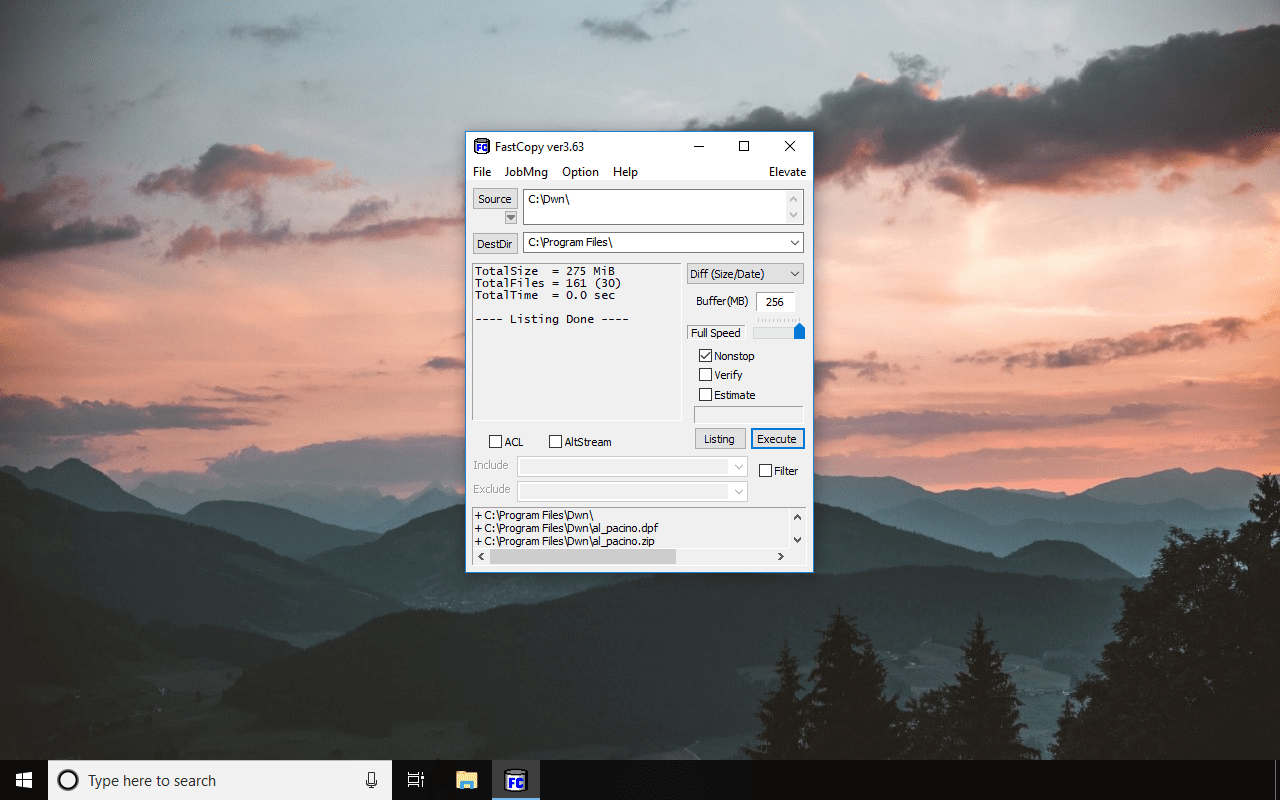Click the Source button
The image size is (1280, 800).
(495, 199)
